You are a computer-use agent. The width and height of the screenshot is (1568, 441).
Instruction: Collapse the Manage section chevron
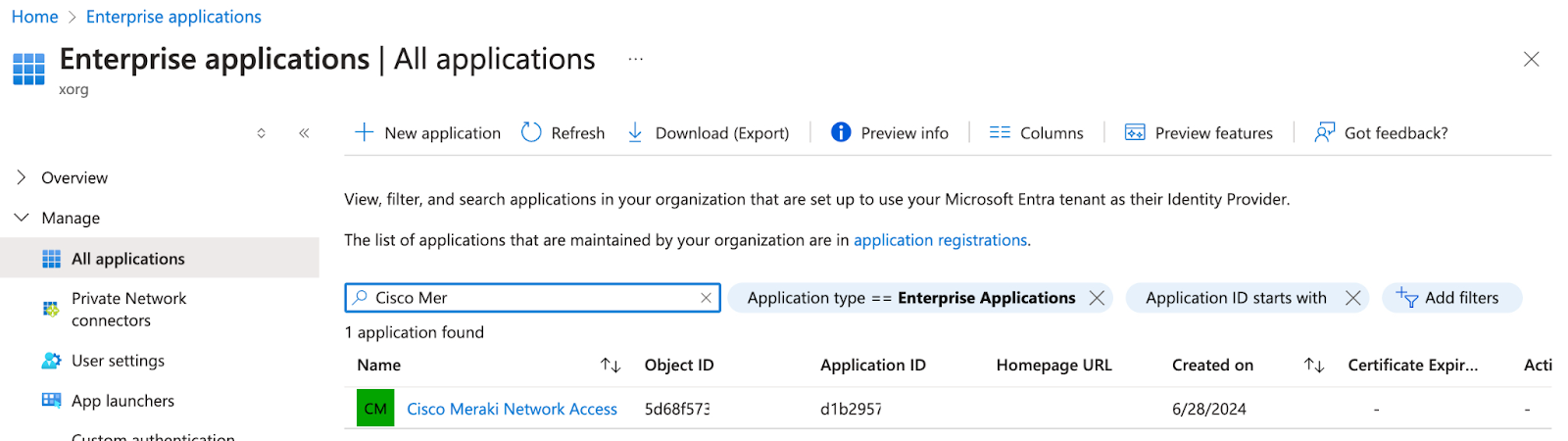tap(22, 218)
